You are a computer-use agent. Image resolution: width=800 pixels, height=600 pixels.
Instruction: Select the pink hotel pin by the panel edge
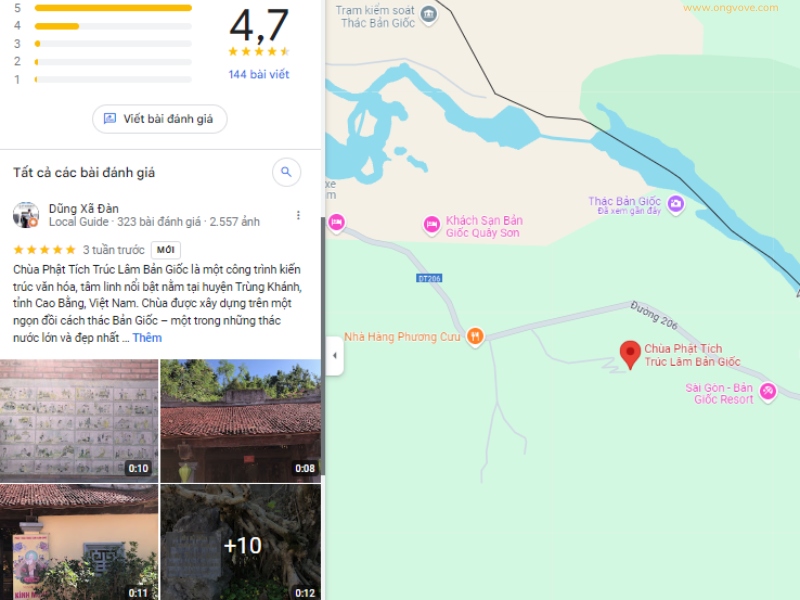point(336,223)
